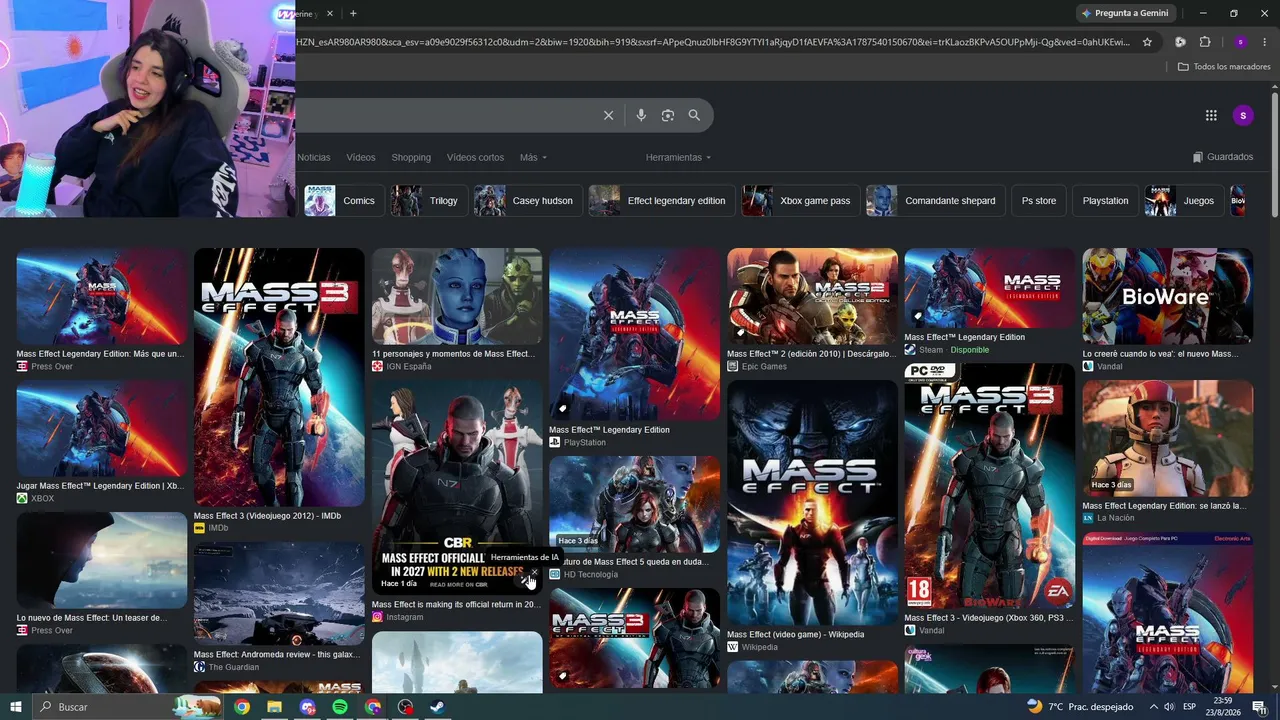Bookmark this page with the star icon
The image size is (1280, 720).
1147,42
